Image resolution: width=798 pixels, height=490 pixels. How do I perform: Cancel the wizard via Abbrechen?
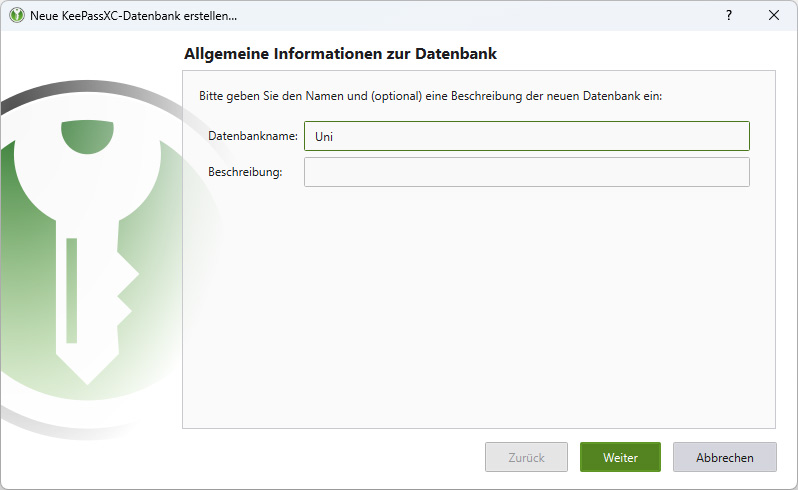725,457
